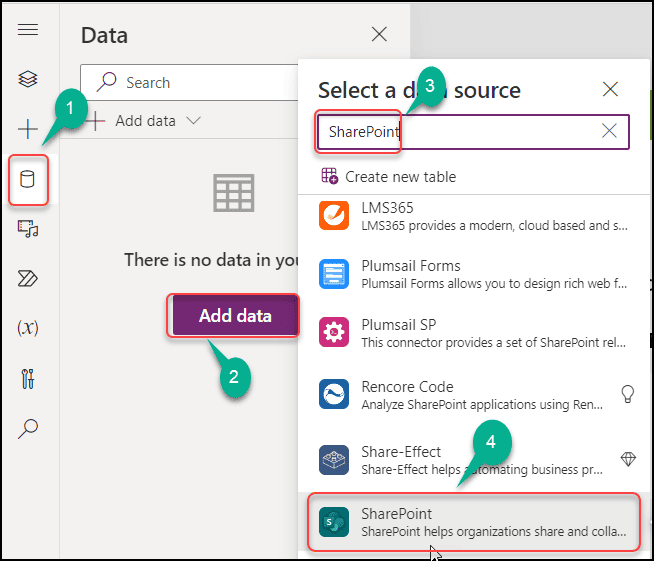
Task: Open the Variables (x) icon
Action: point(28,328)
